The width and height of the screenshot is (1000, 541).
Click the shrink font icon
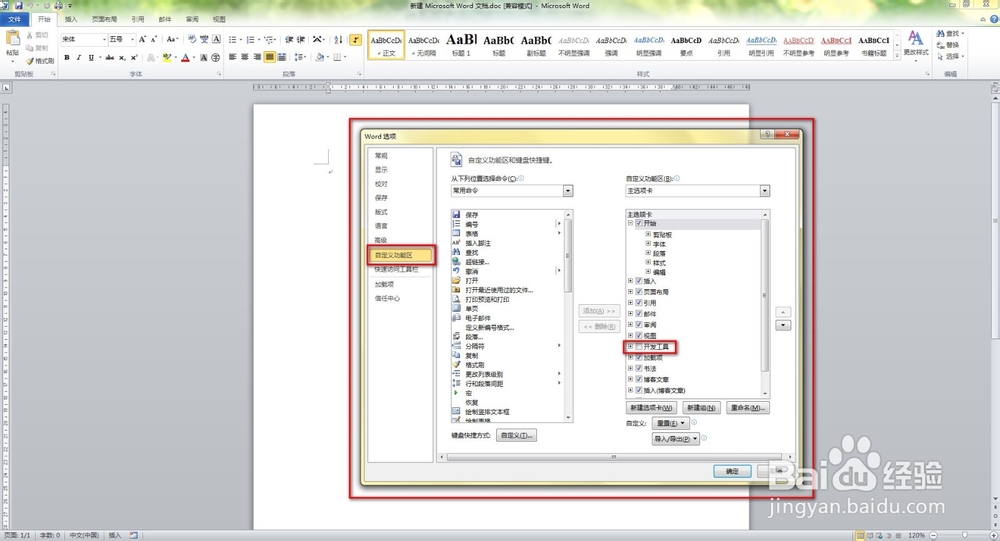[x=154, y=40]
